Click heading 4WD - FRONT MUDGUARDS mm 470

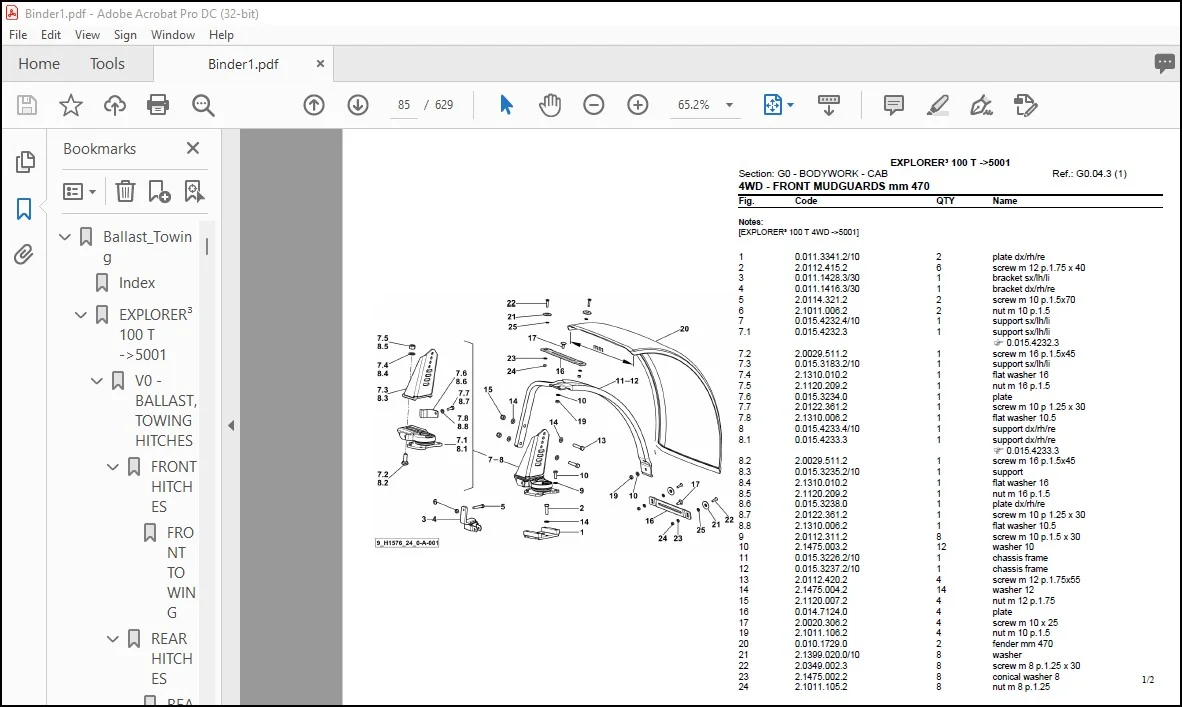[x=834, y=186]
